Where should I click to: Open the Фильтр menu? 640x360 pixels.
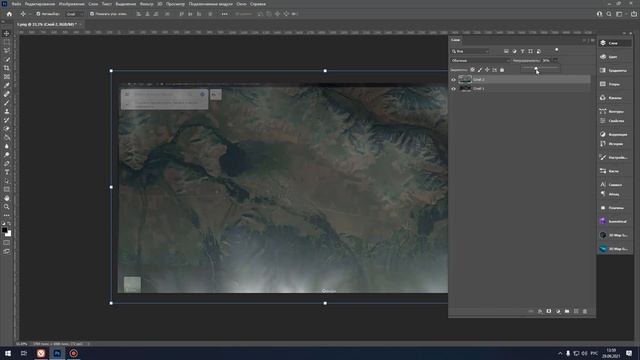[147, 4]
